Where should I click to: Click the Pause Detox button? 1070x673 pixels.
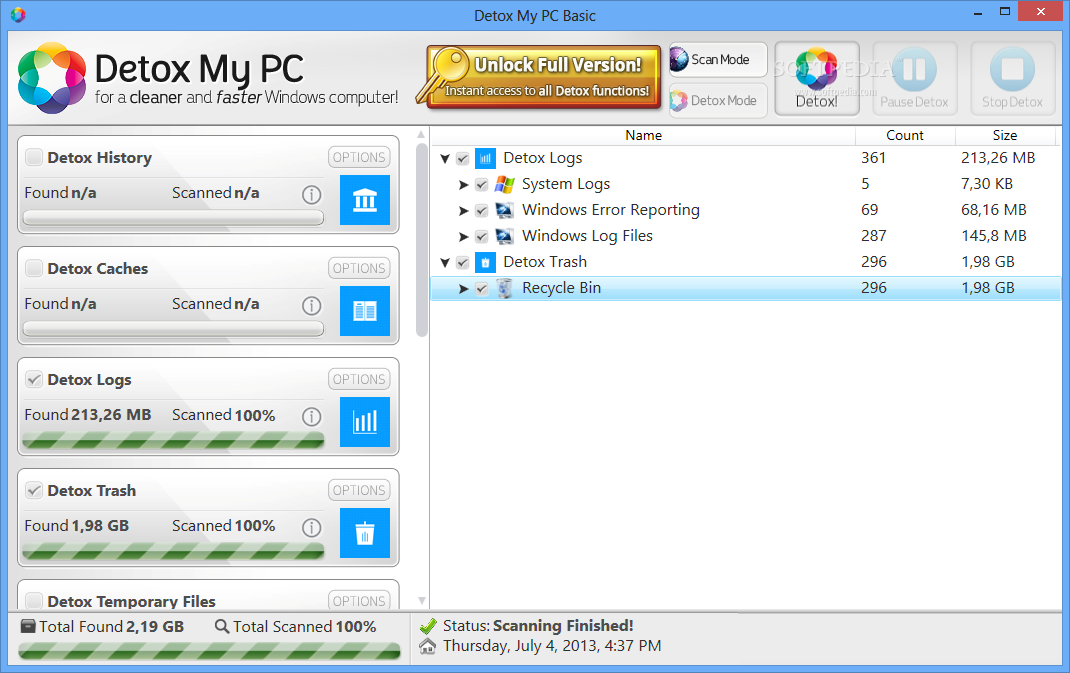point(914,78)
